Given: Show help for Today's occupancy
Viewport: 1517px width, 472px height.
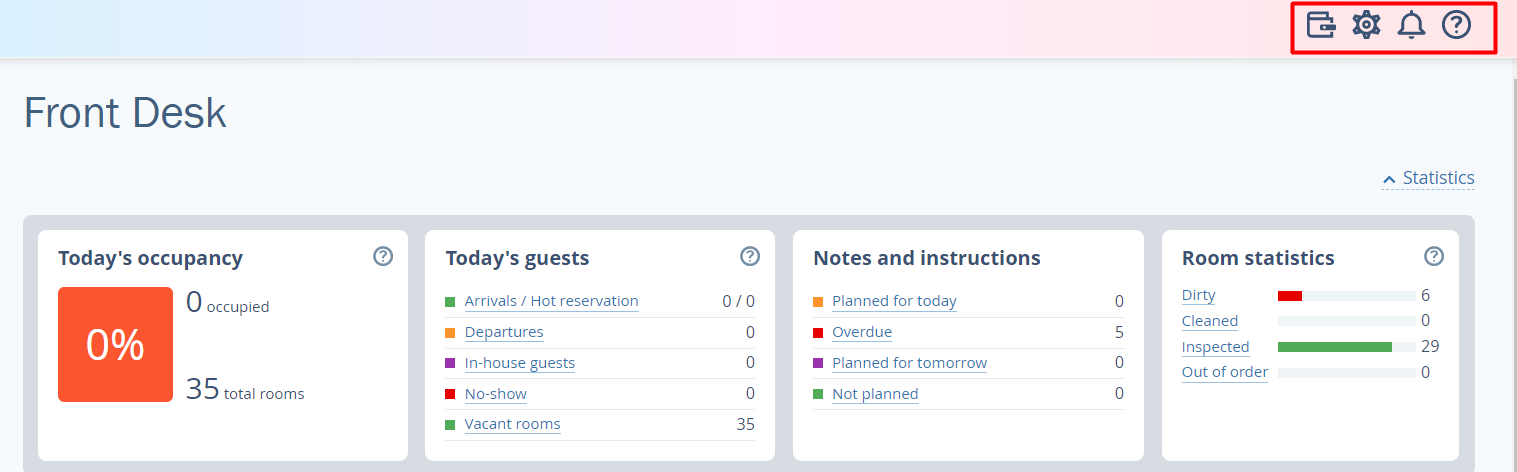Looking at the screenshot, I should pos(382,257).
